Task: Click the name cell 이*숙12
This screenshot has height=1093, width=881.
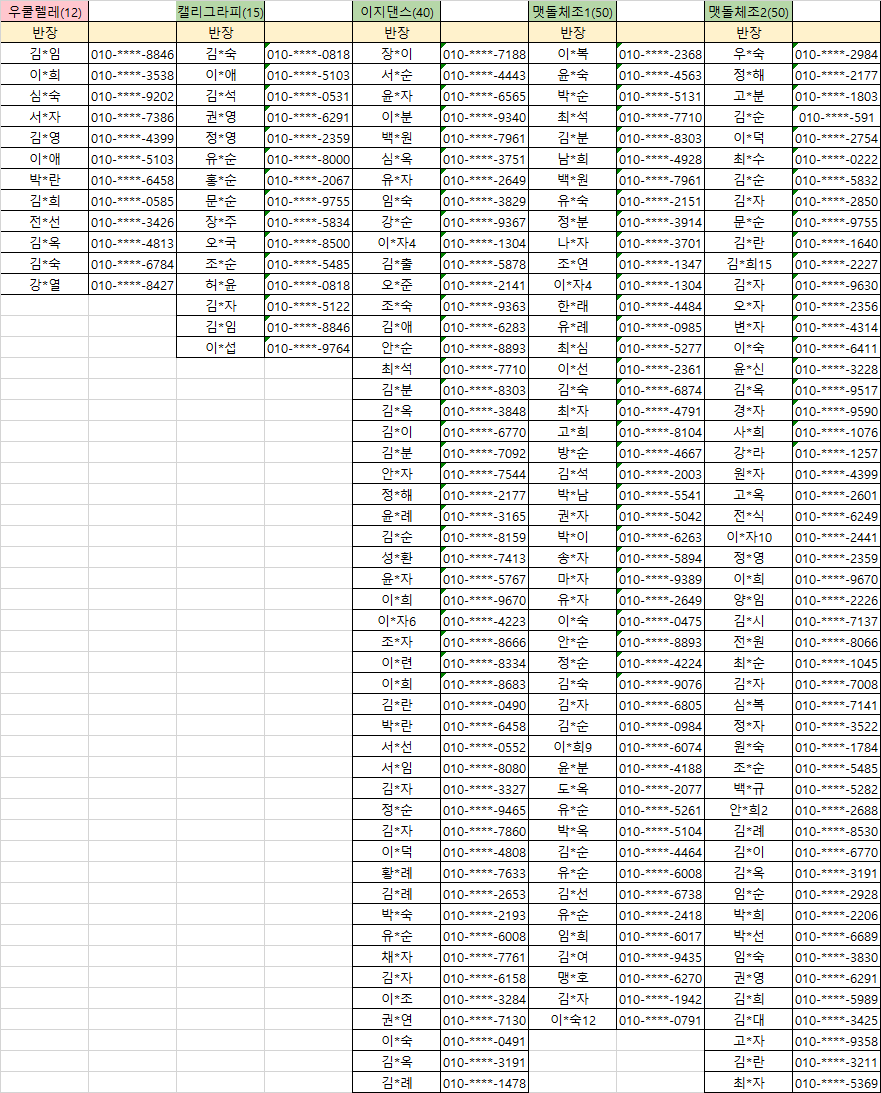Action: pos(572,1020)
